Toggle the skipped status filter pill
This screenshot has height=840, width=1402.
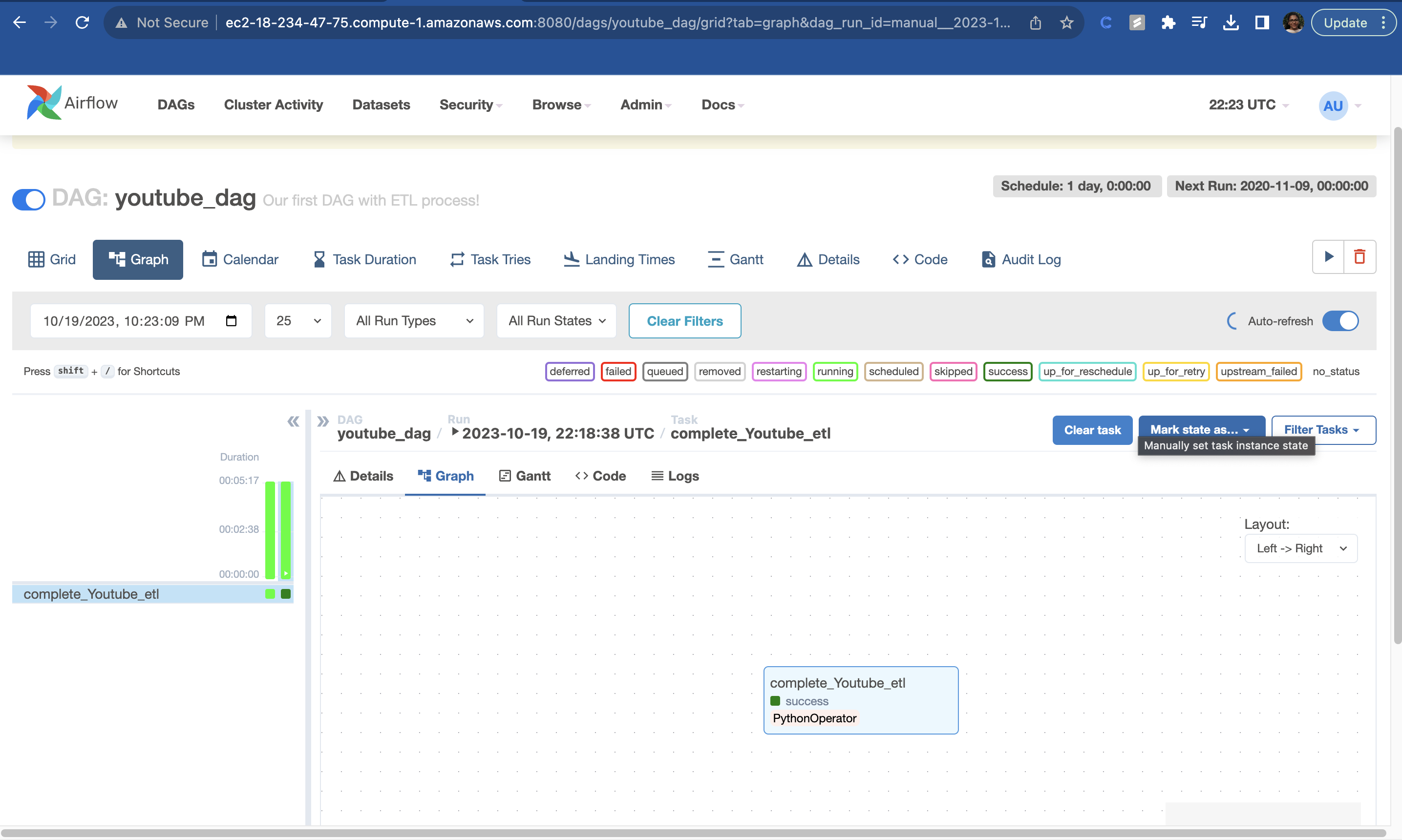coord(953,371)
